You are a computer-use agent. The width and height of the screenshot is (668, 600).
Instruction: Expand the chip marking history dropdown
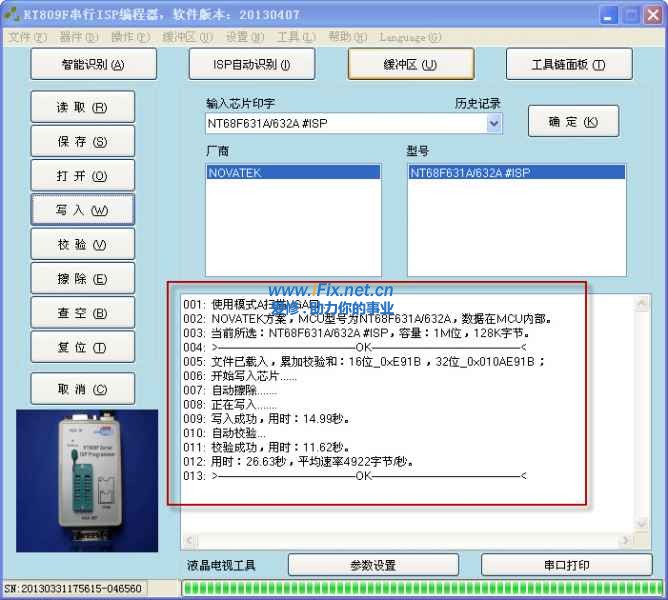tap(494, 123)
